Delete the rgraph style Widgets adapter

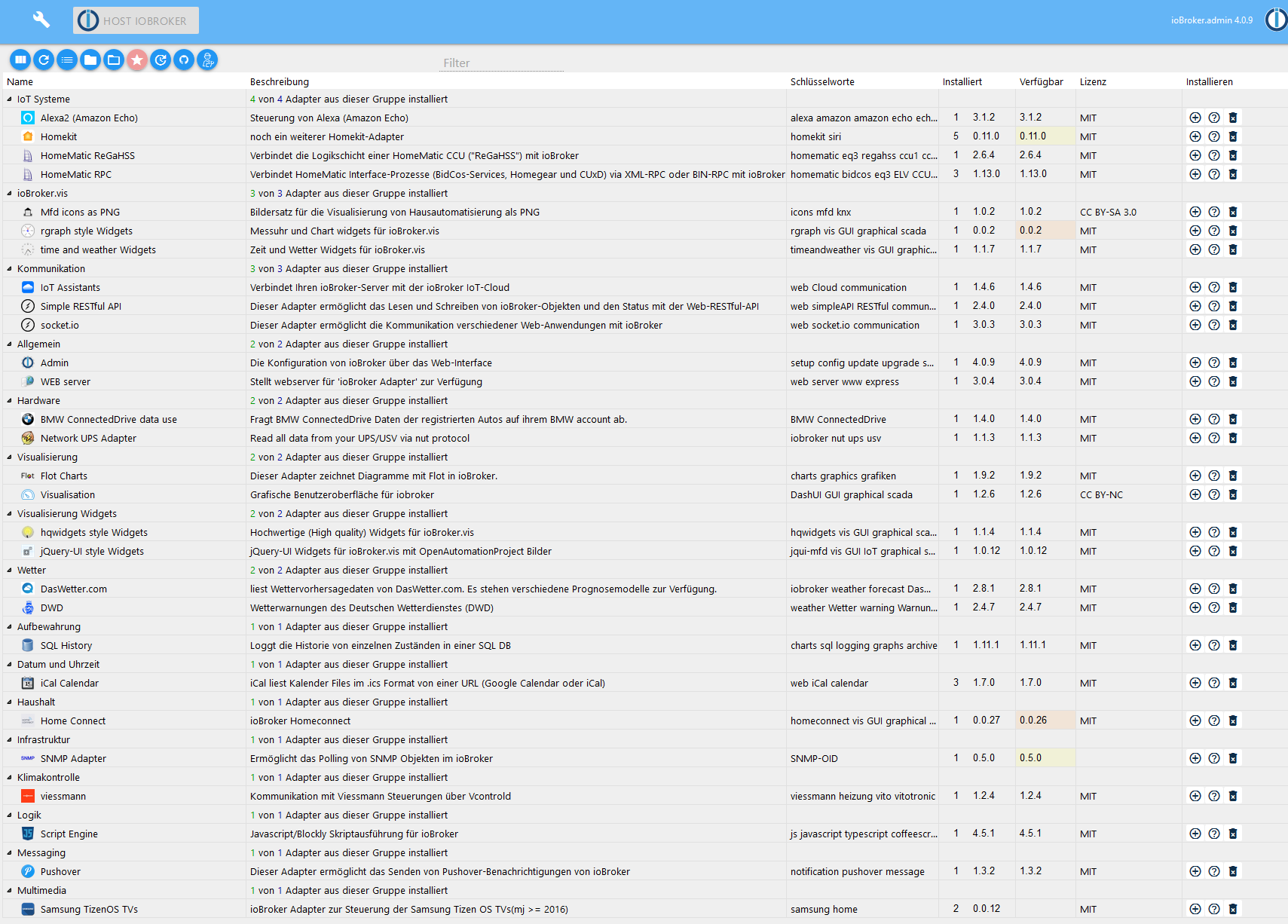(1233, 231)
